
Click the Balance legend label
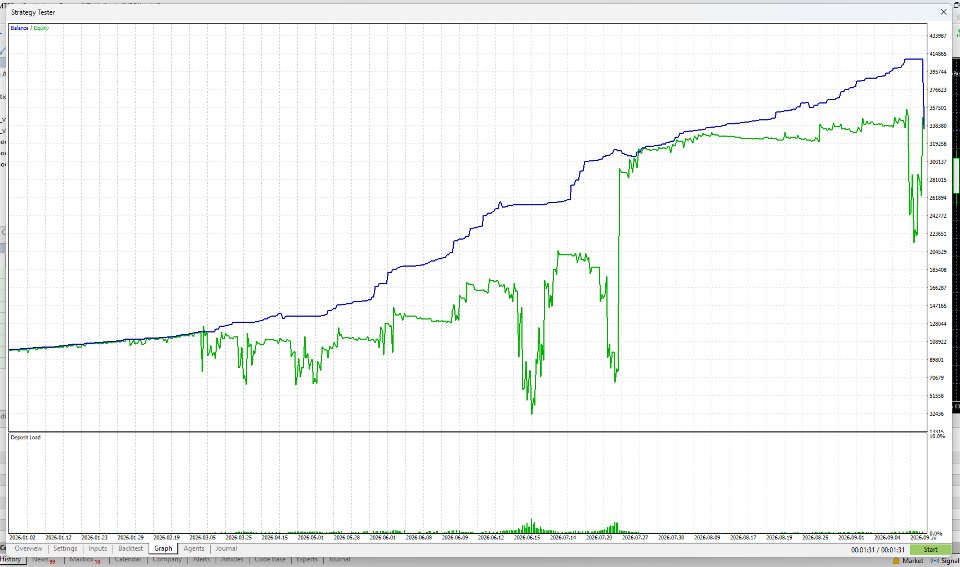click(x=19, y=28)
